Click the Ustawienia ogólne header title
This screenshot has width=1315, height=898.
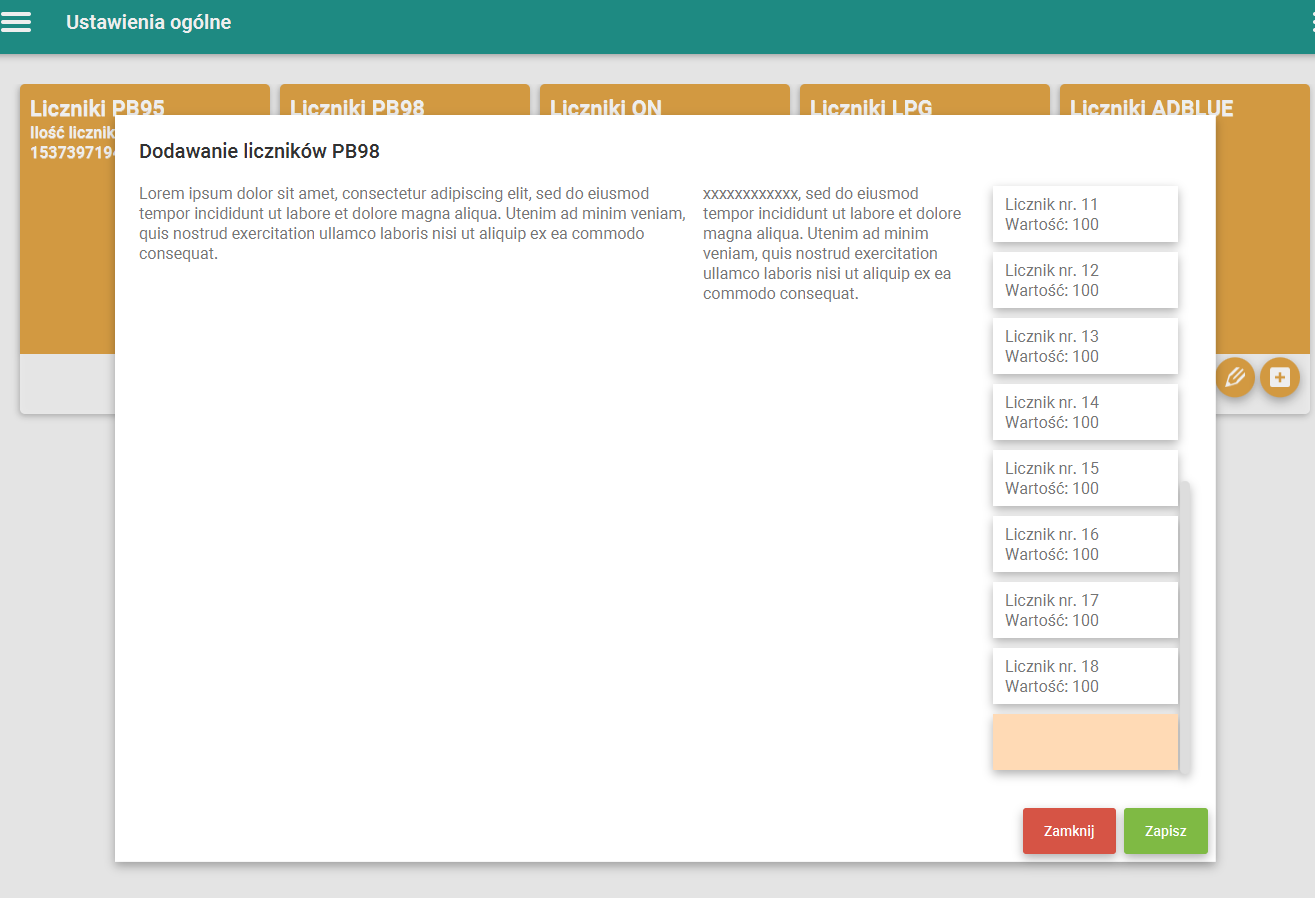click(x=149, y=22)
